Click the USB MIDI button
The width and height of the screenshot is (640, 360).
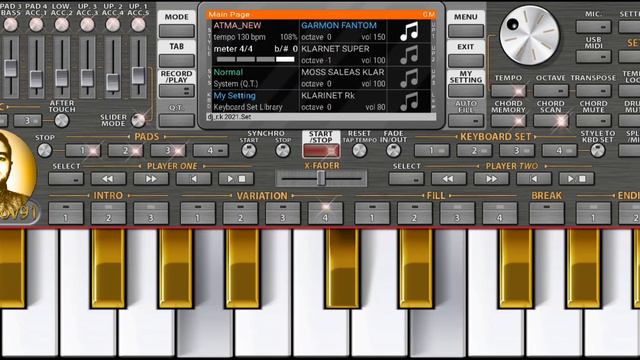click(593, 57)
